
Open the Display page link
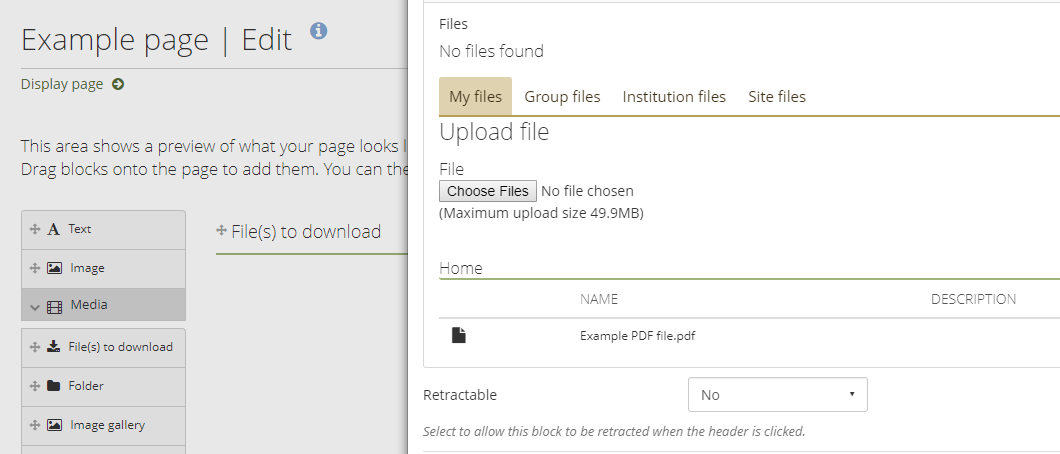tap(62, 84)
